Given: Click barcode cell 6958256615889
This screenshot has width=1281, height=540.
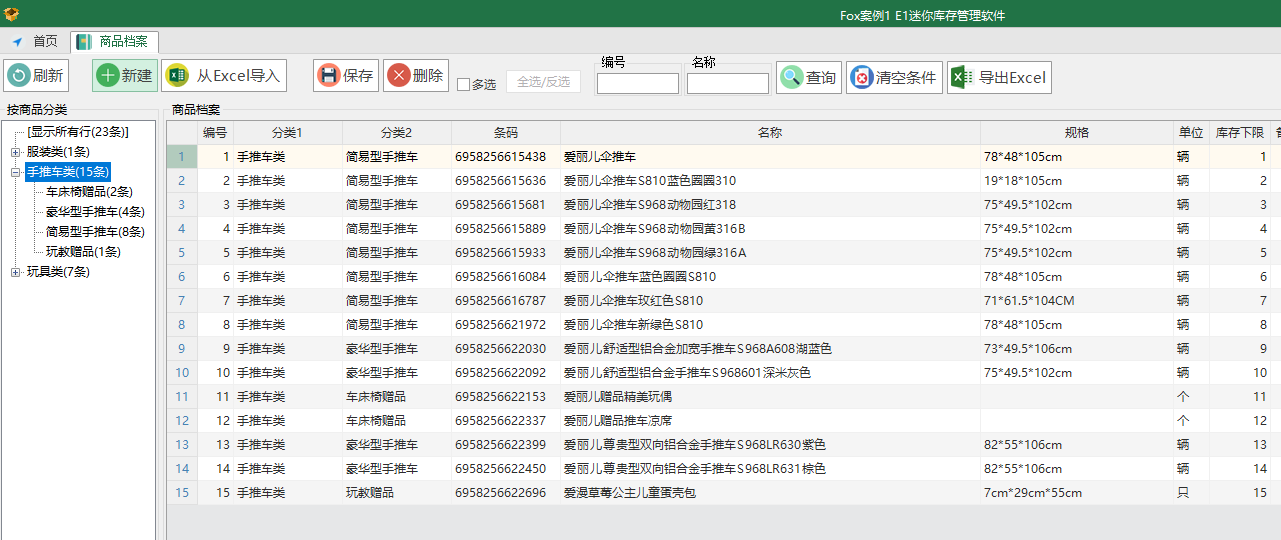Looking at the screenshot, I should 506,229.
